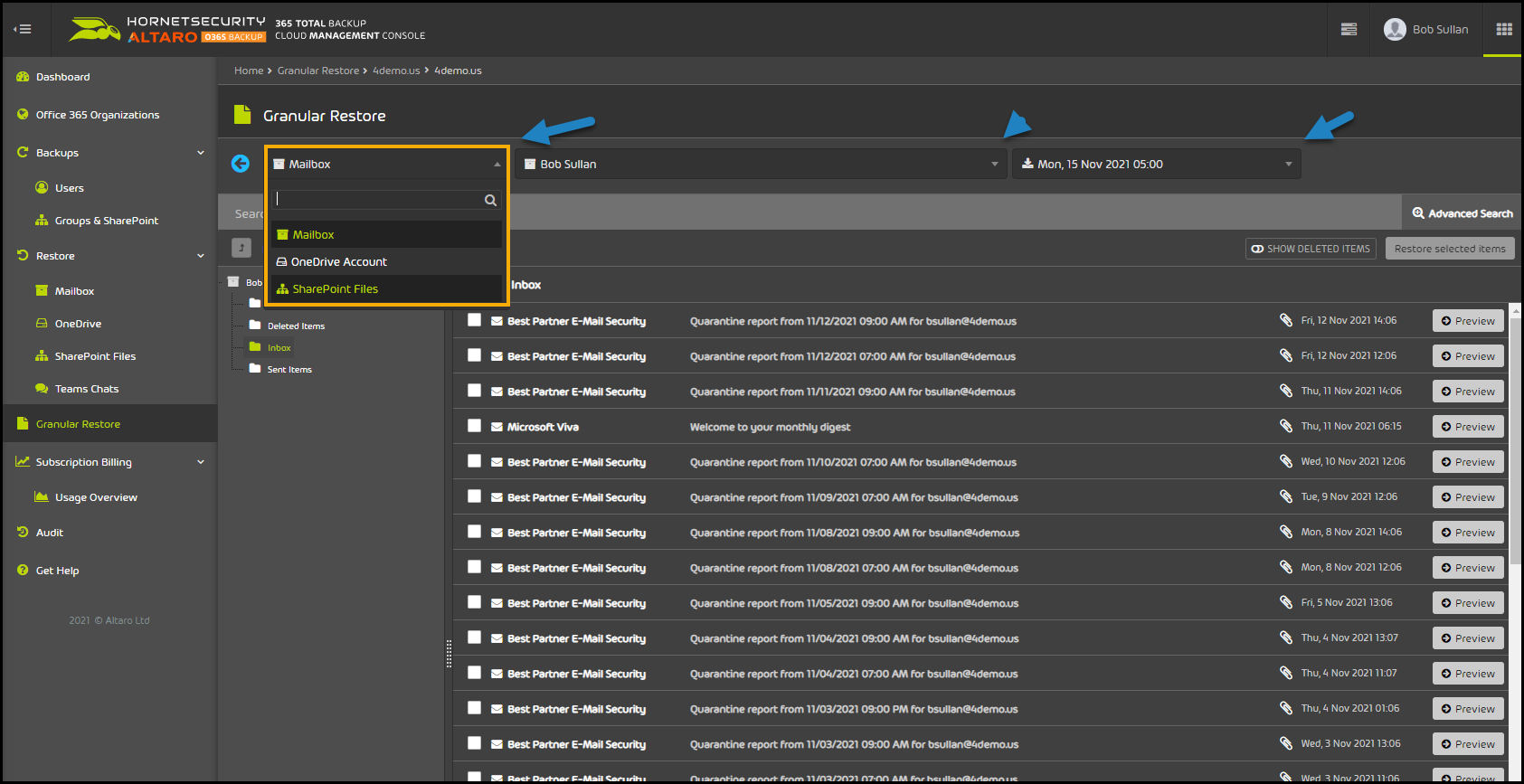The height and width of the screenshot is (784, 1524).
Task: Click attachment icon for Fri, 12 Nov 14:06 email
Action: pos(1285,320)
